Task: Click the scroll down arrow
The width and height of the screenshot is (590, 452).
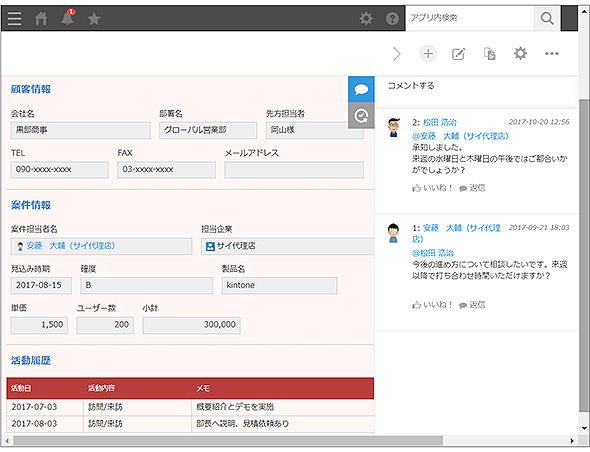Action: click(x=584, y=428)
